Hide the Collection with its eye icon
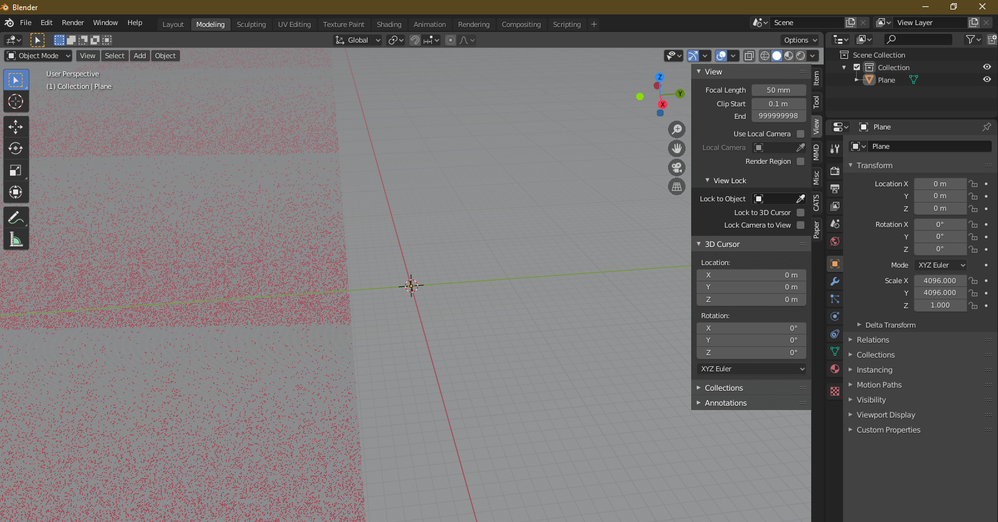Screen dimensions: 998x522 click(x=987, y=67)
